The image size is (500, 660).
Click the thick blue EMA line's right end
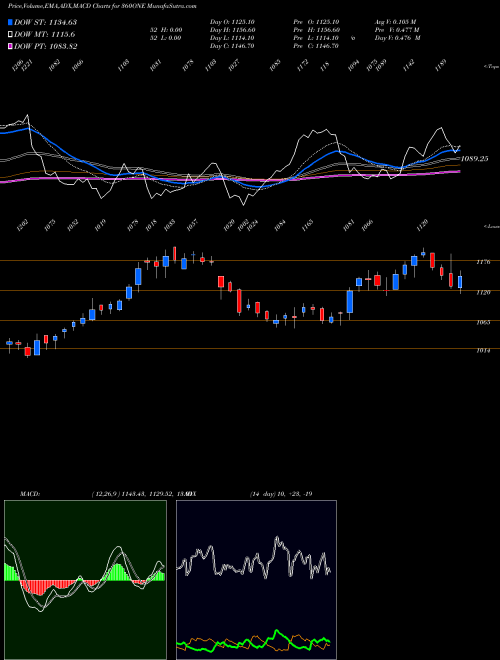[x=459, y=150]
